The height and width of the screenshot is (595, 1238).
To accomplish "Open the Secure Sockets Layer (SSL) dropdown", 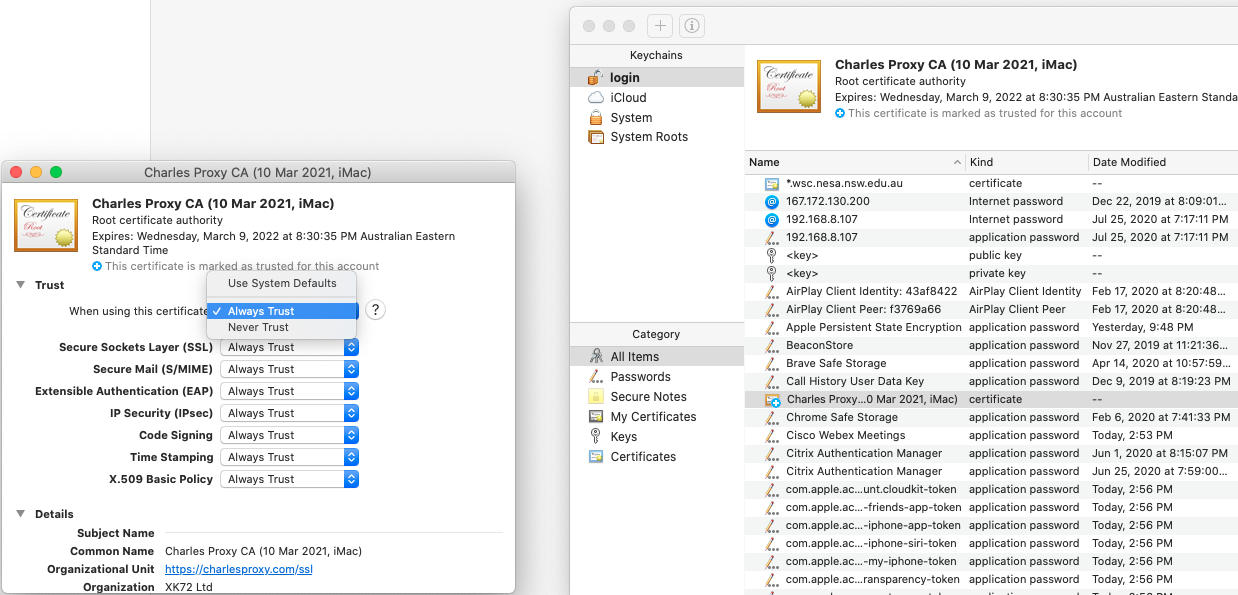I will point(289,347).
